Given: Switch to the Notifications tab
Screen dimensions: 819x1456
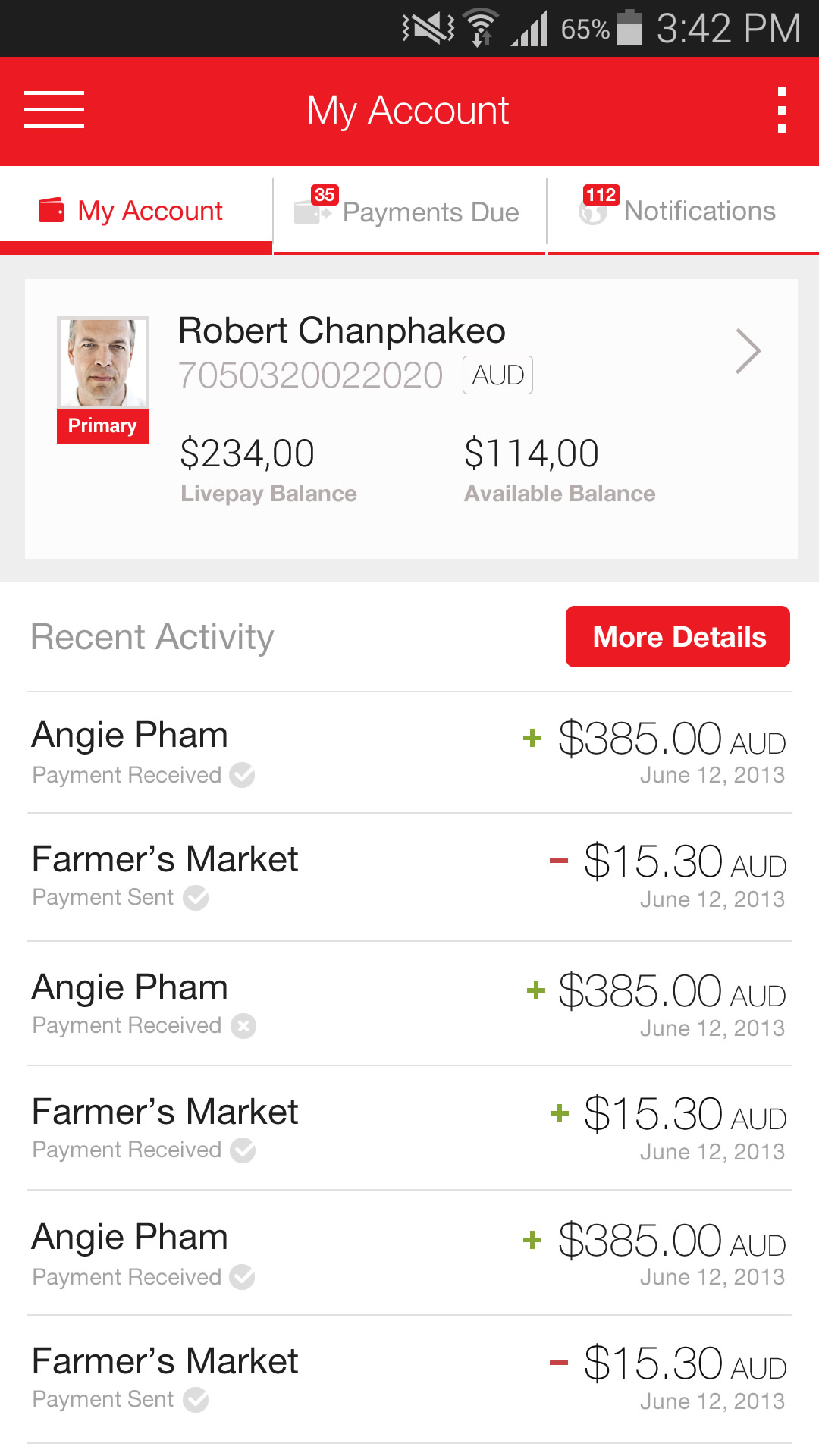Looking at the screenshot, I should [683, 211].
